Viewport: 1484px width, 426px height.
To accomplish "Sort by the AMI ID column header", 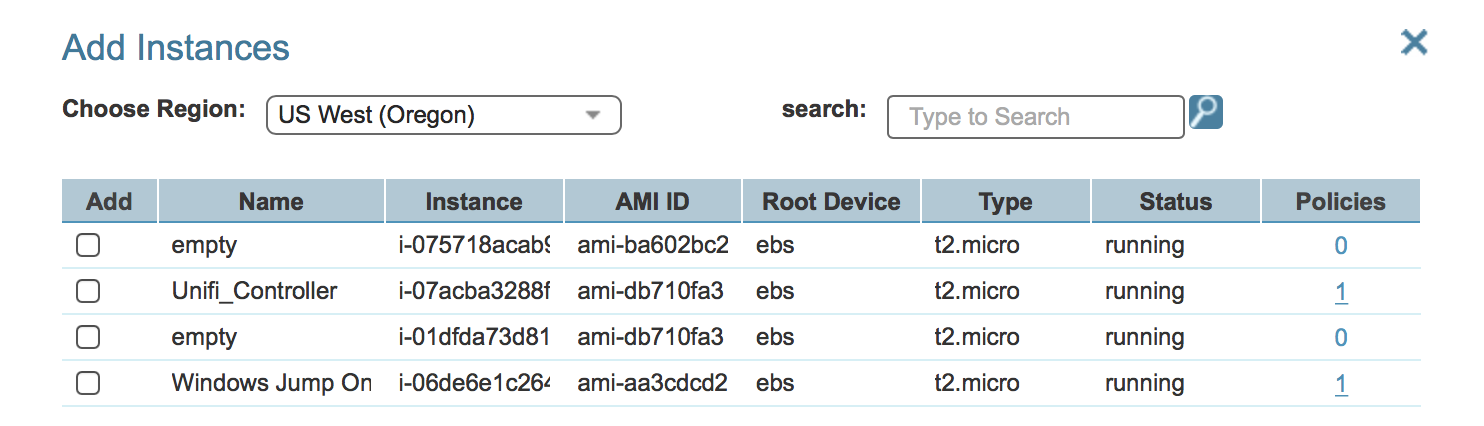I will tap(652, 201).
